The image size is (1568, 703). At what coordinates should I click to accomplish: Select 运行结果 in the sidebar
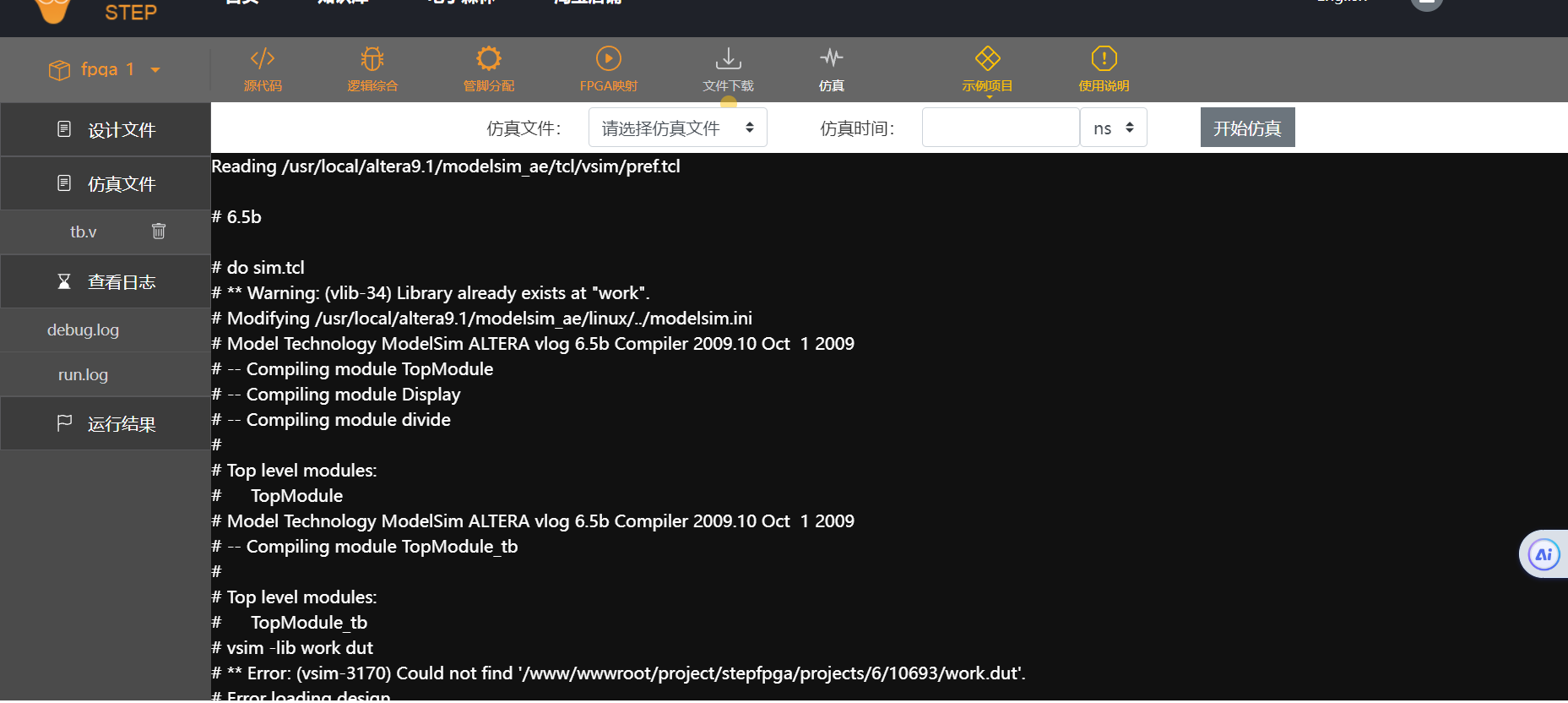coord(106,424)
